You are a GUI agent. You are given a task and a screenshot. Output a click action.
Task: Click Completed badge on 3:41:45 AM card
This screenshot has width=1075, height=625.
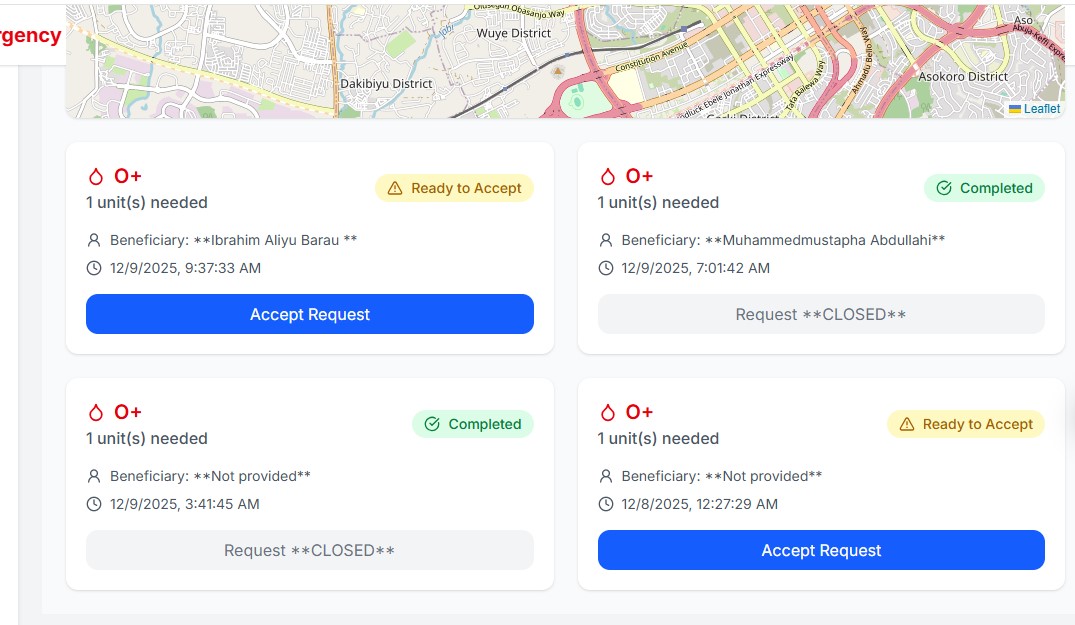click(473, 424)
